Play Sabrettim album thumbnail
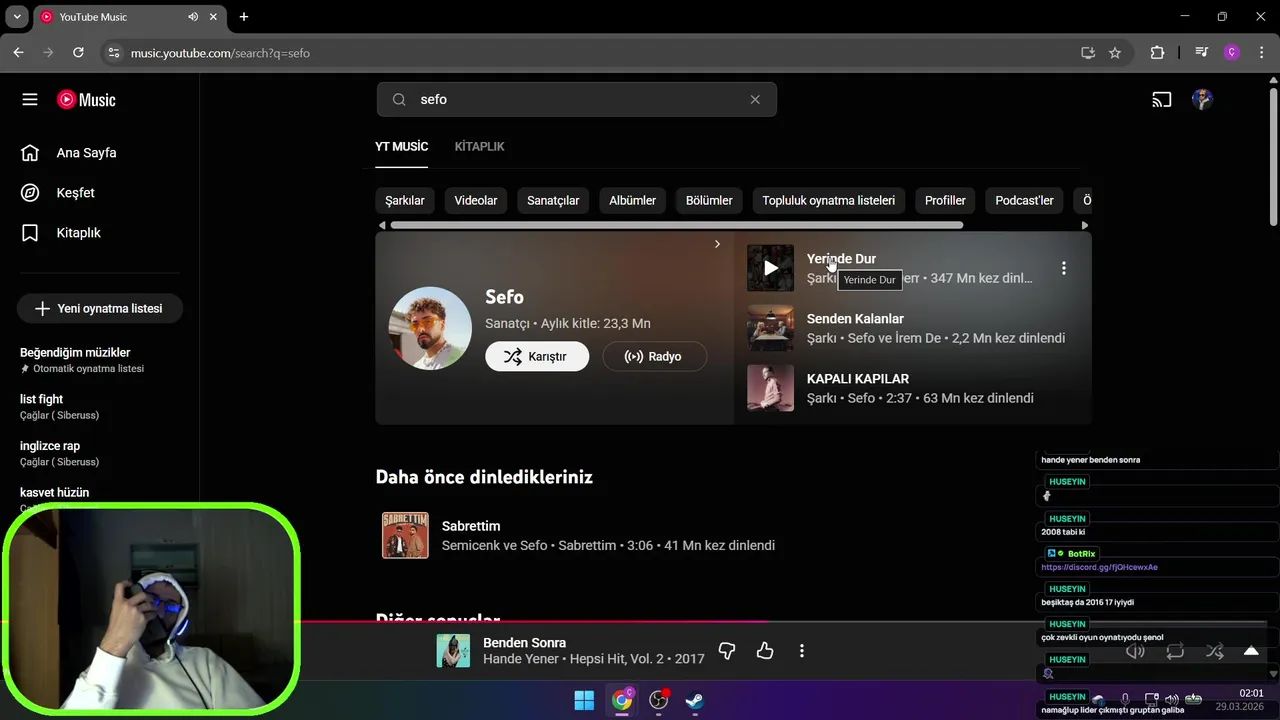1280x720 pixels. (x=405, y=535)
